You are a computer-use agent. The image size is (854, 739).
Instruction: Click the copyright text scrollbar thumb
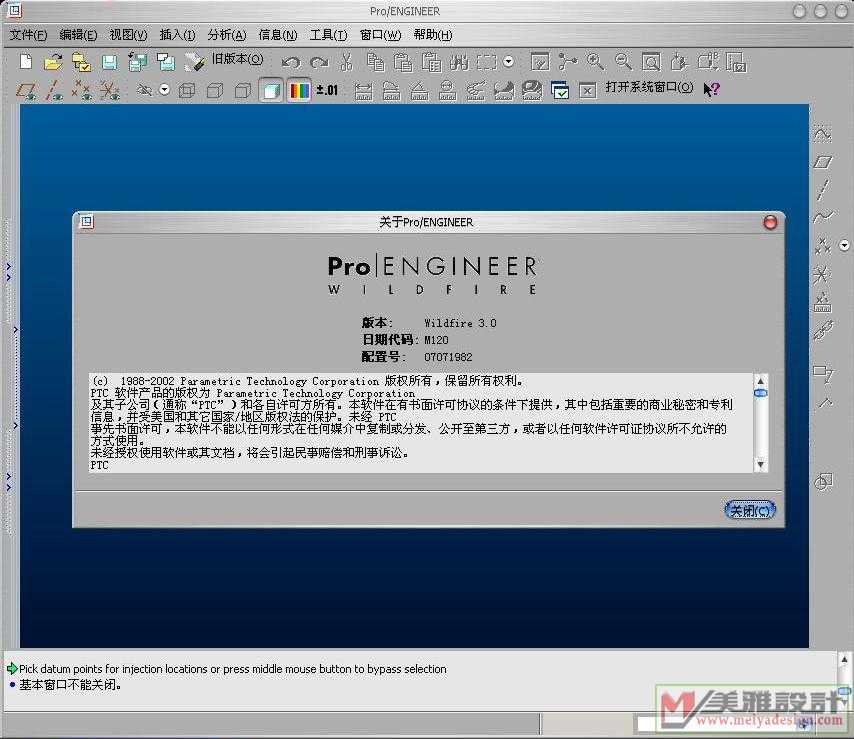[x=760, y=393]
